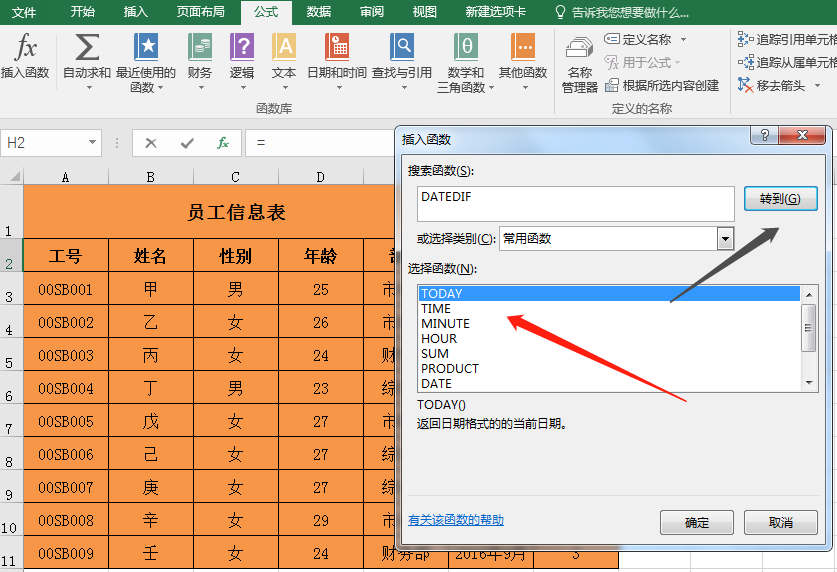Click Define Name (定义名称) button
Viewport: 837px width, 572px height.
[638, 39]
